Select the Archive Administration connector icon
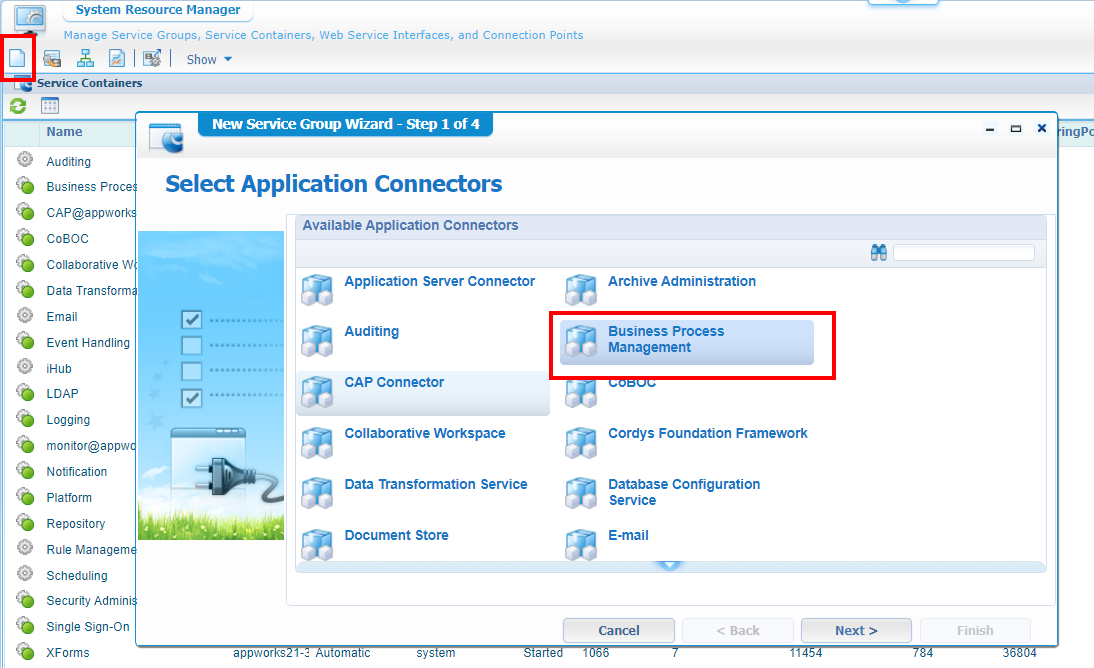Screen dimensions: 1094x668 click(581, 290)
